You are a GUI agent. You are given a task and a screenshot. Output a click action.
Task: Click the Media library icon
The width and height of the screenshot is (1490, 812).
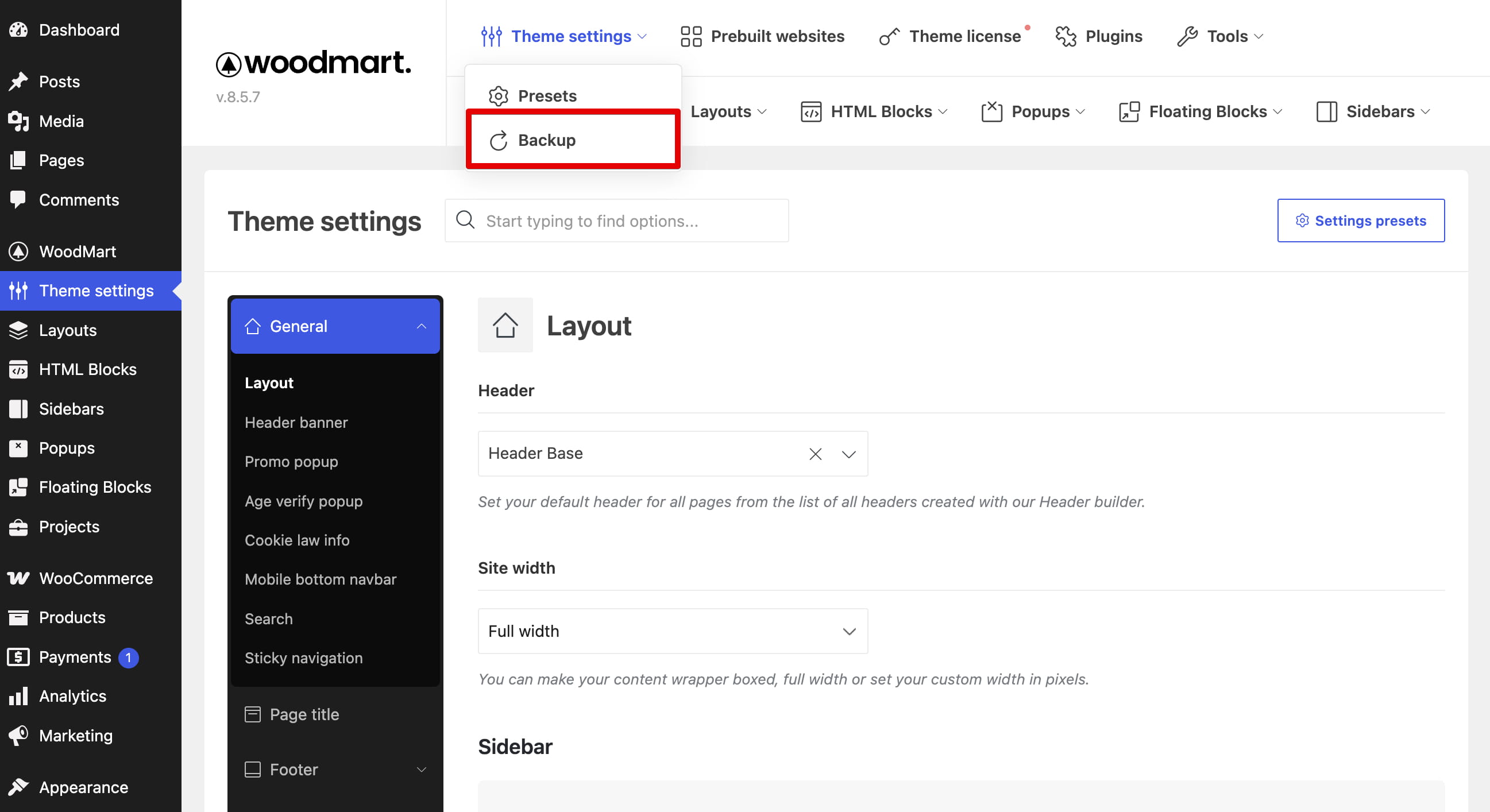pyautogui.click(x=18, y=121)
